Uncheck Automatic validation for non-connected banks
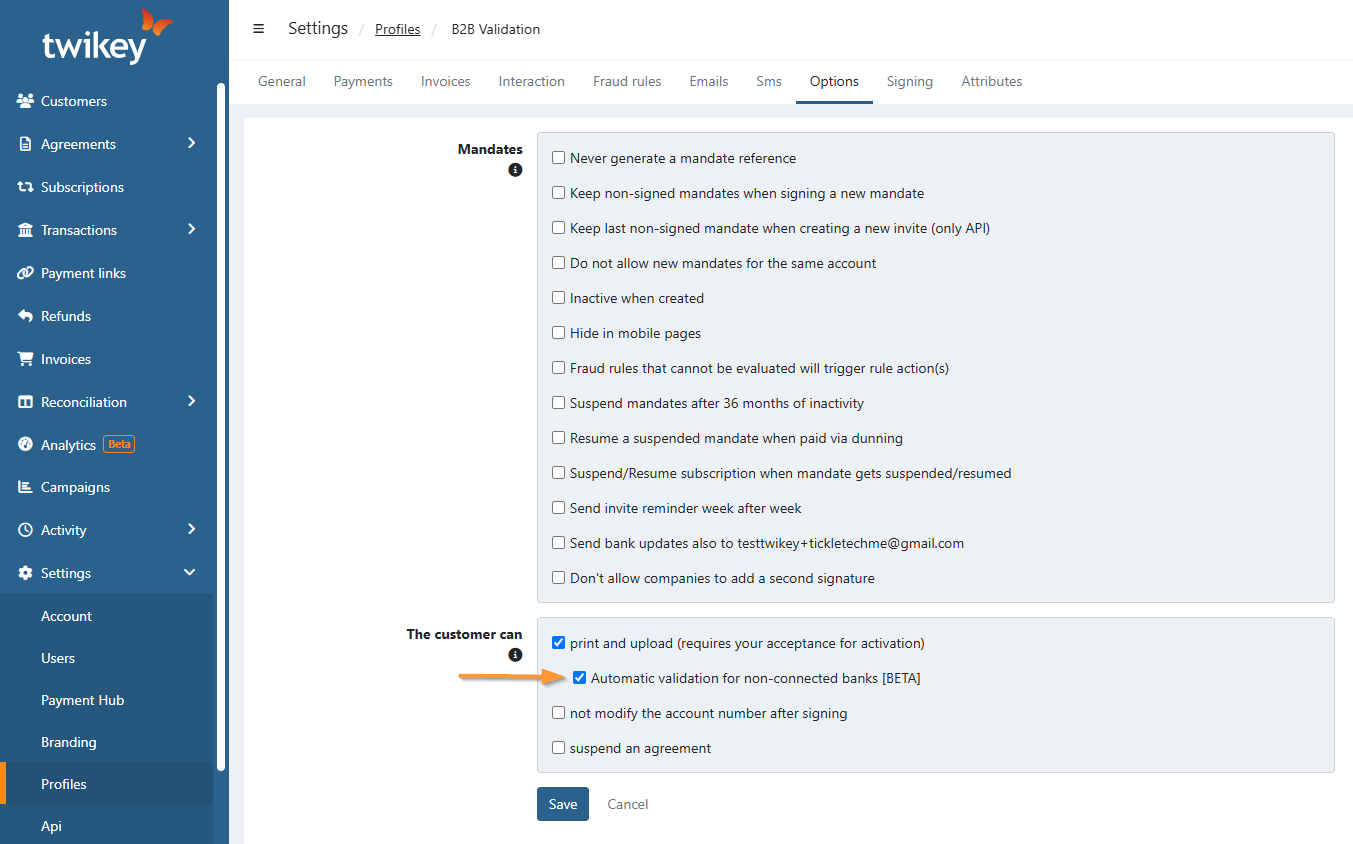The image size is (1353, 844). click(x=579, y=678)
